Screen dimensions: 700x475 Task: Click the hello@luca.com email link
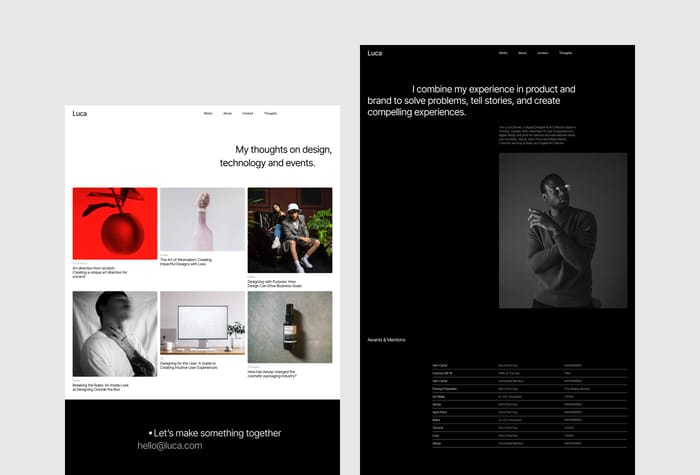click(x=170, y=446)
